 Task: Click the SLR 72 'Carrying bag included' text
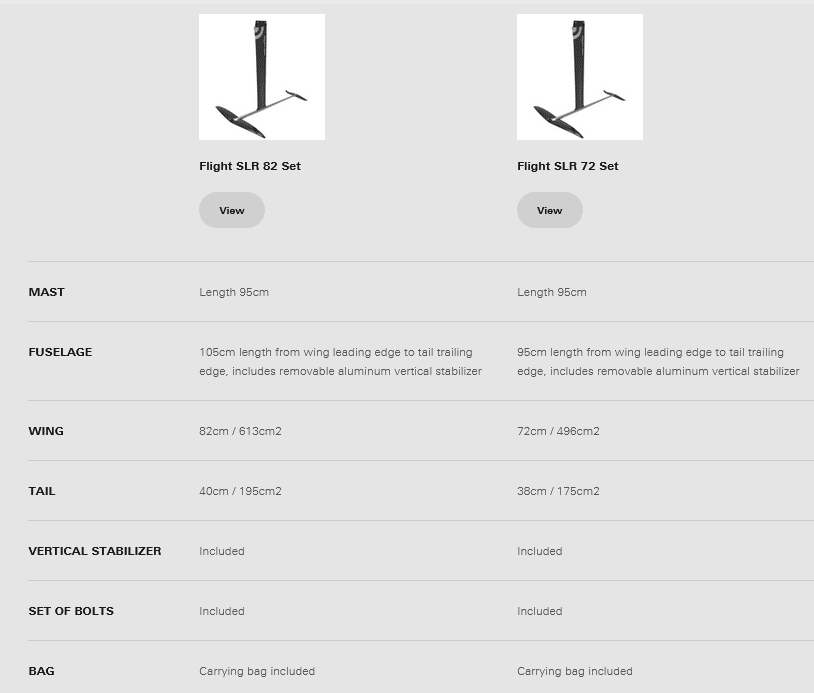[x=575, y=671]
